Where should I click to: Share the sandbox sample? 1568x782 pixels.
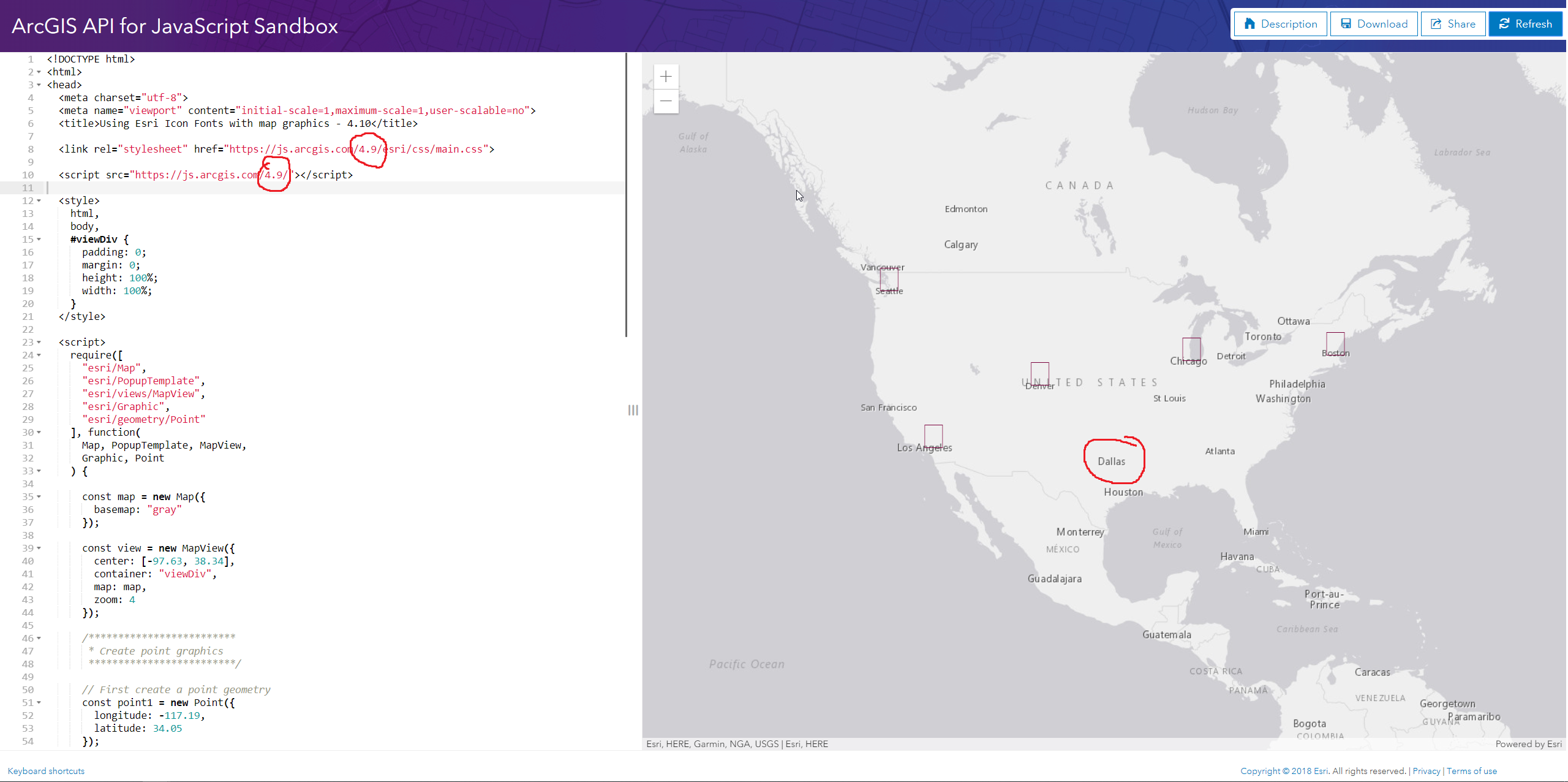[x=1453, y=24]
